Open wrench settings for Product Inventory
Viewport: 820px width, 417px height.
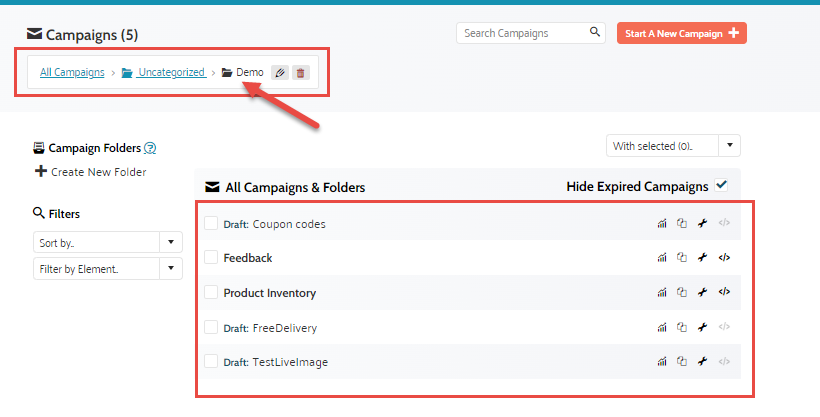pyautogui.click(x=703, y=293)
